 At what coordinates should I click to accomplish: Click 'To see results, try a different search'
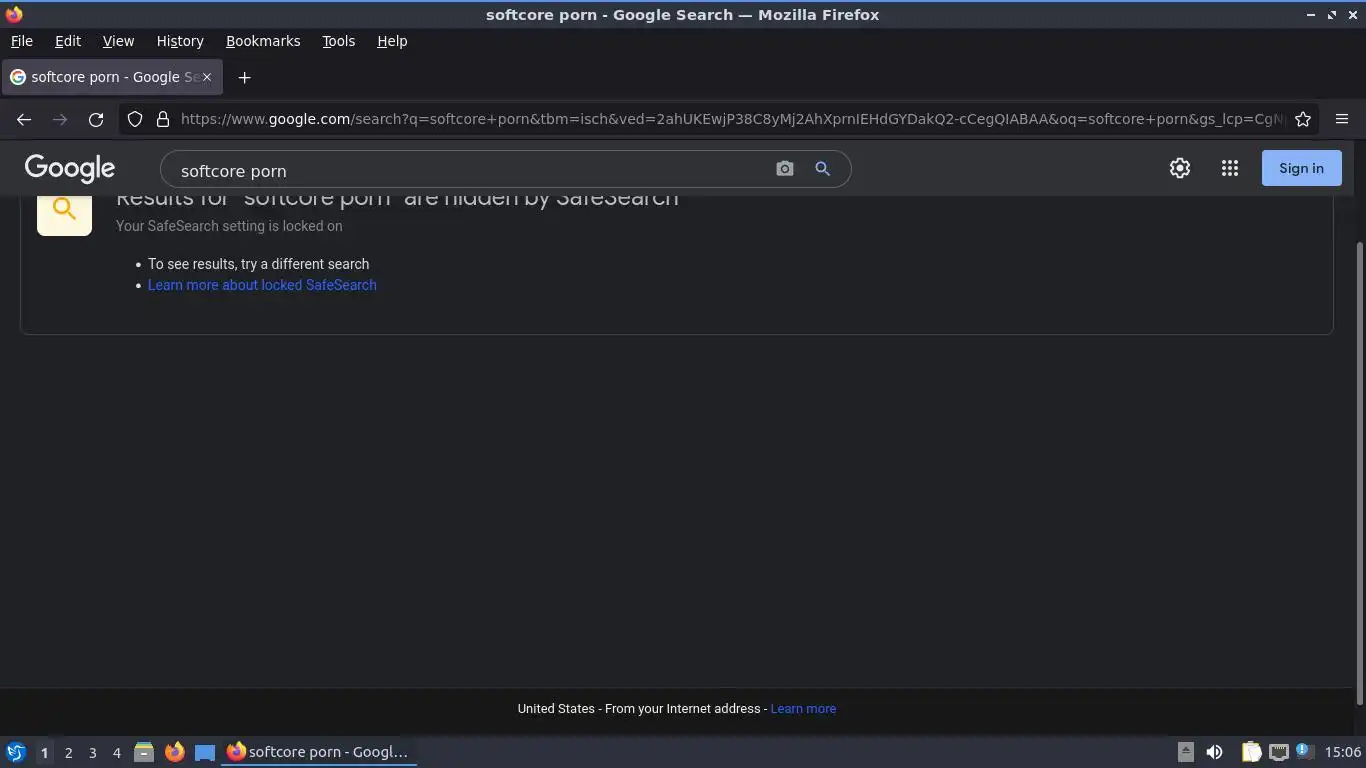(x=258, y=264)
